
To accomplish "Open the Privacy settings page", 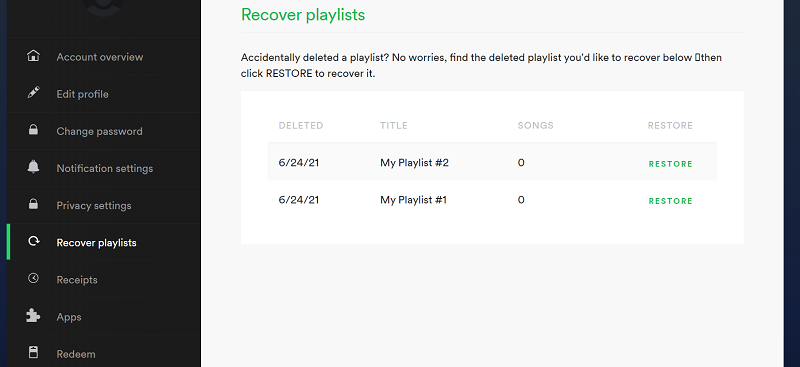I will 94,206.
